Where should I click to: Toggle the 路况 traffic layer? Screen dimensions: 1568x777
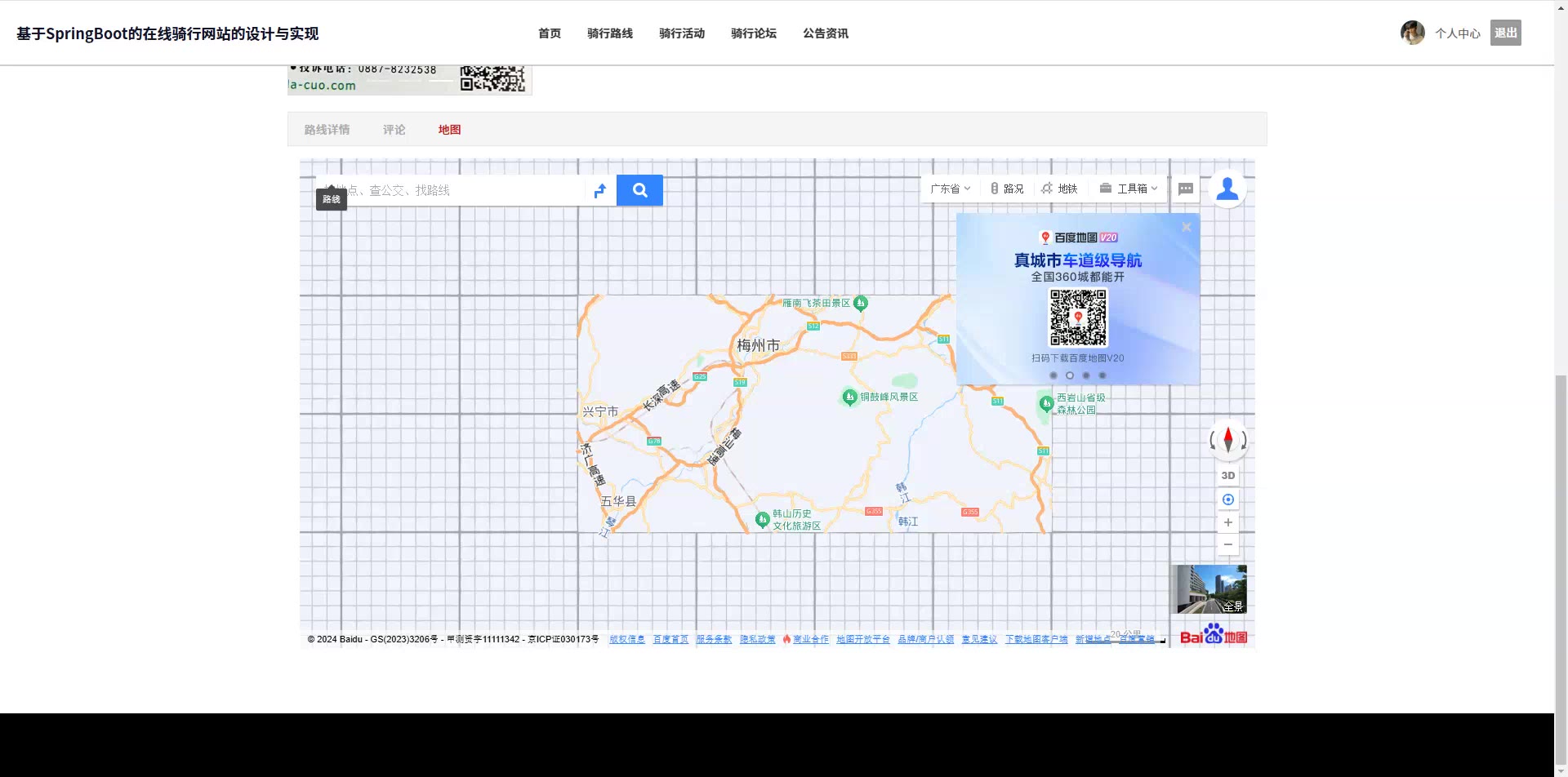1007,189
